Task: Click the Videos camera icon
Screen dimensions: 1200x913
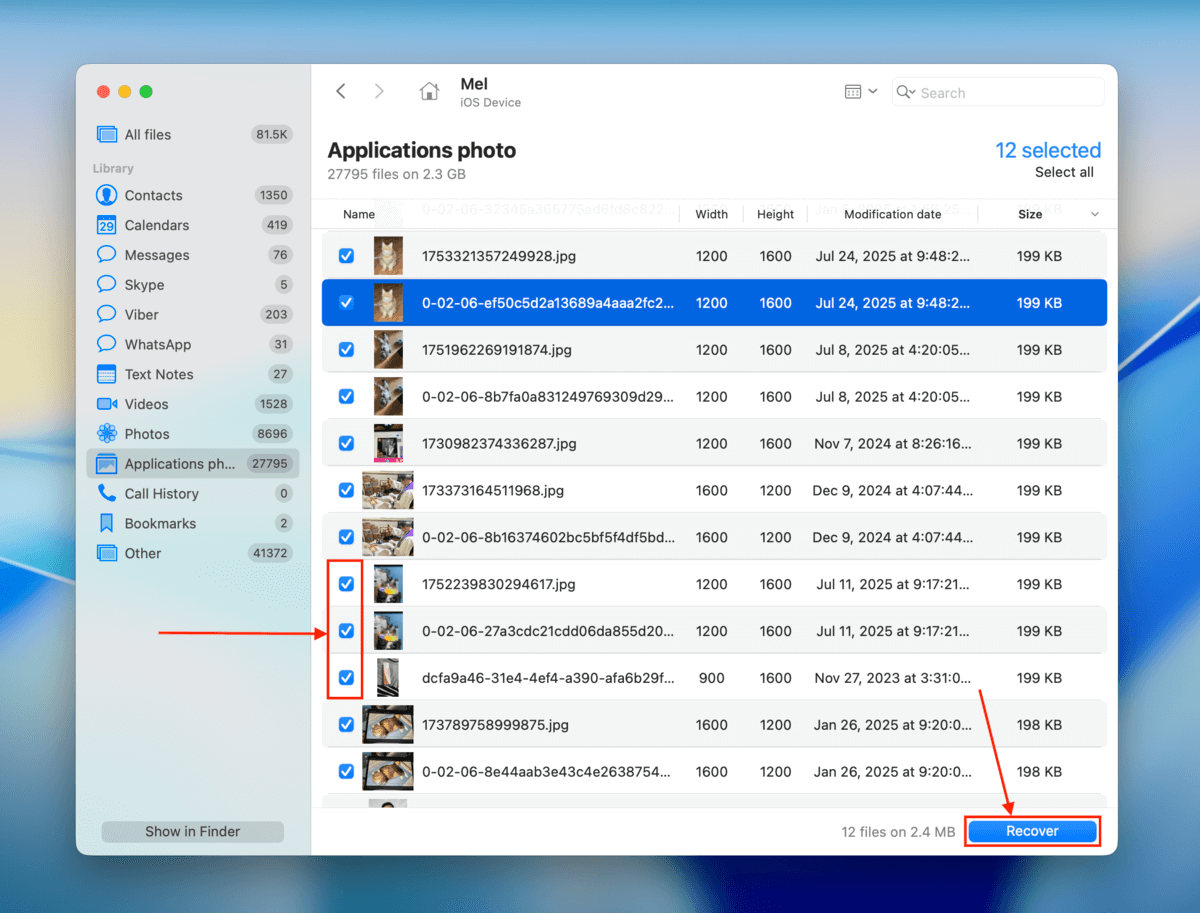Action: tap(107, 404)
